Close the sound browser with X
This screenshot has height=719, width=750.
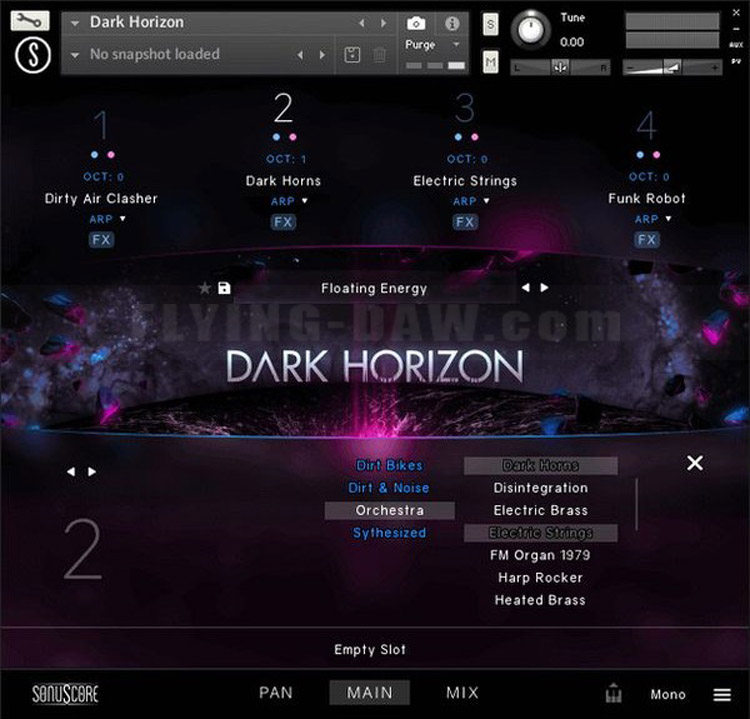coord(695,463)
